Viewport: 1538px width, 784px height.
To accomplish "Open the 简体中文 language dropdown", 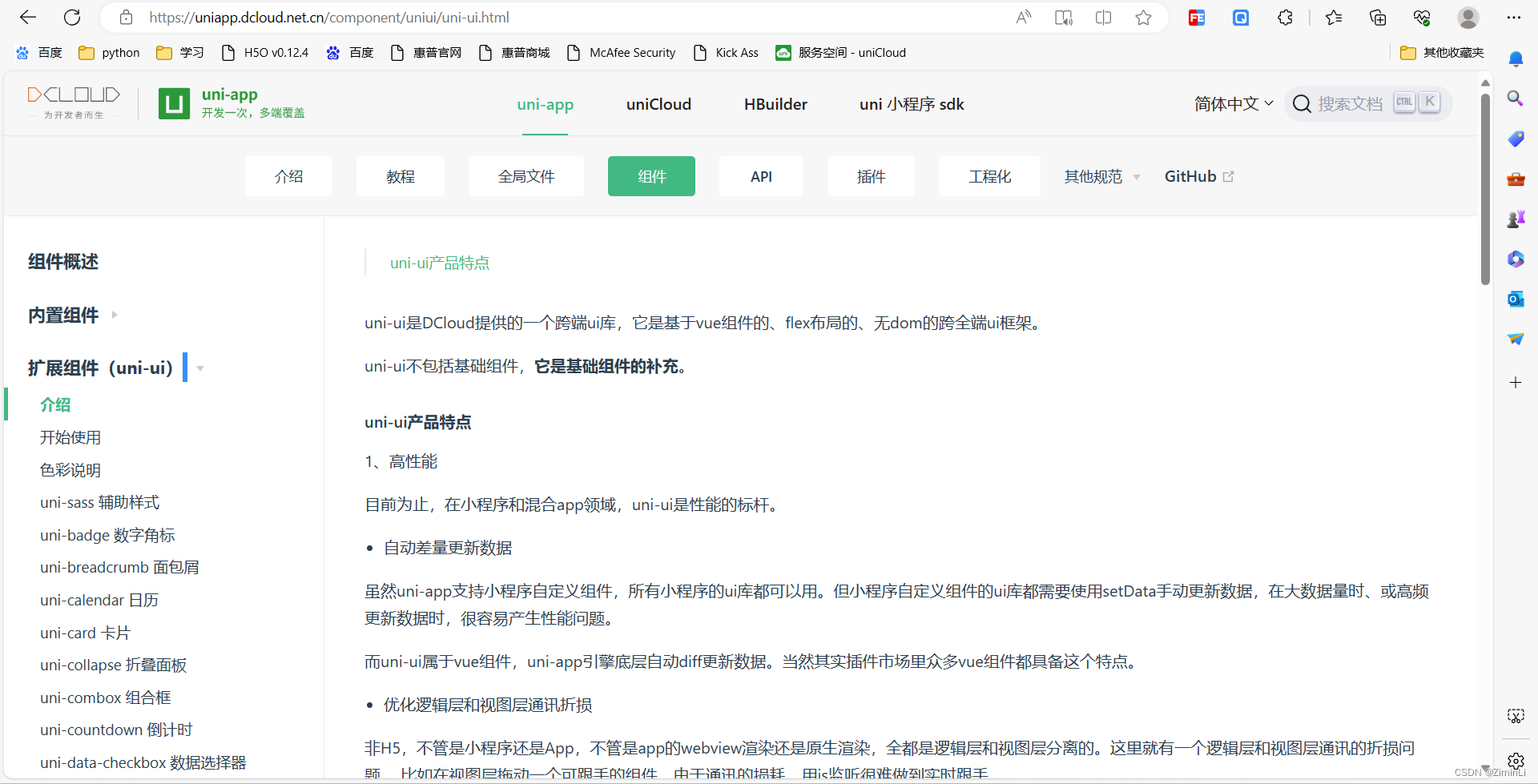I will click(x=1234, y=104).
